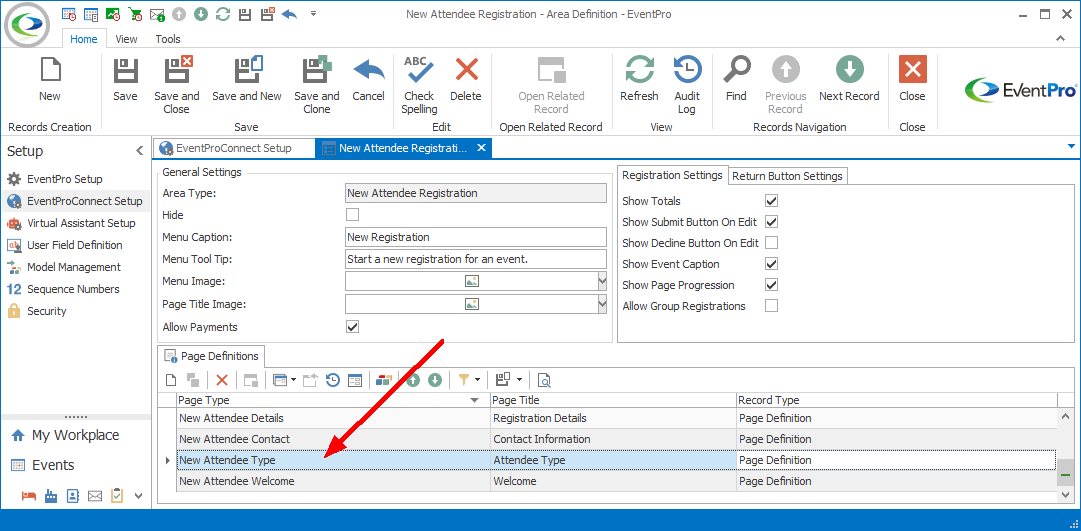Open Virtual Assistant Setup in sidebar
This screenshot has width=1081, height=531.
(81, 223)
